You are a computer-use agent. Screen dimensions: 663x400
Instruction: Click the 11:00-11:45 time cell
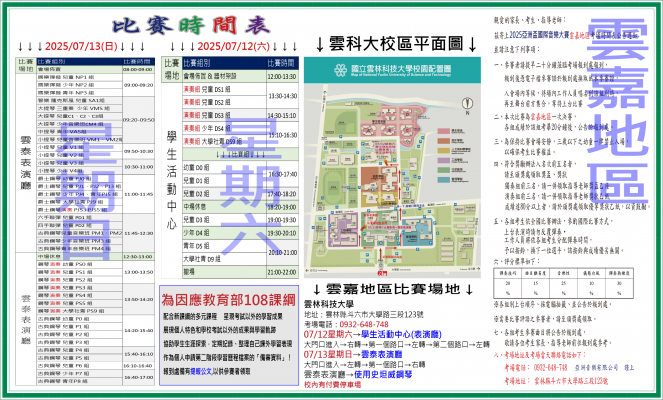138,194
